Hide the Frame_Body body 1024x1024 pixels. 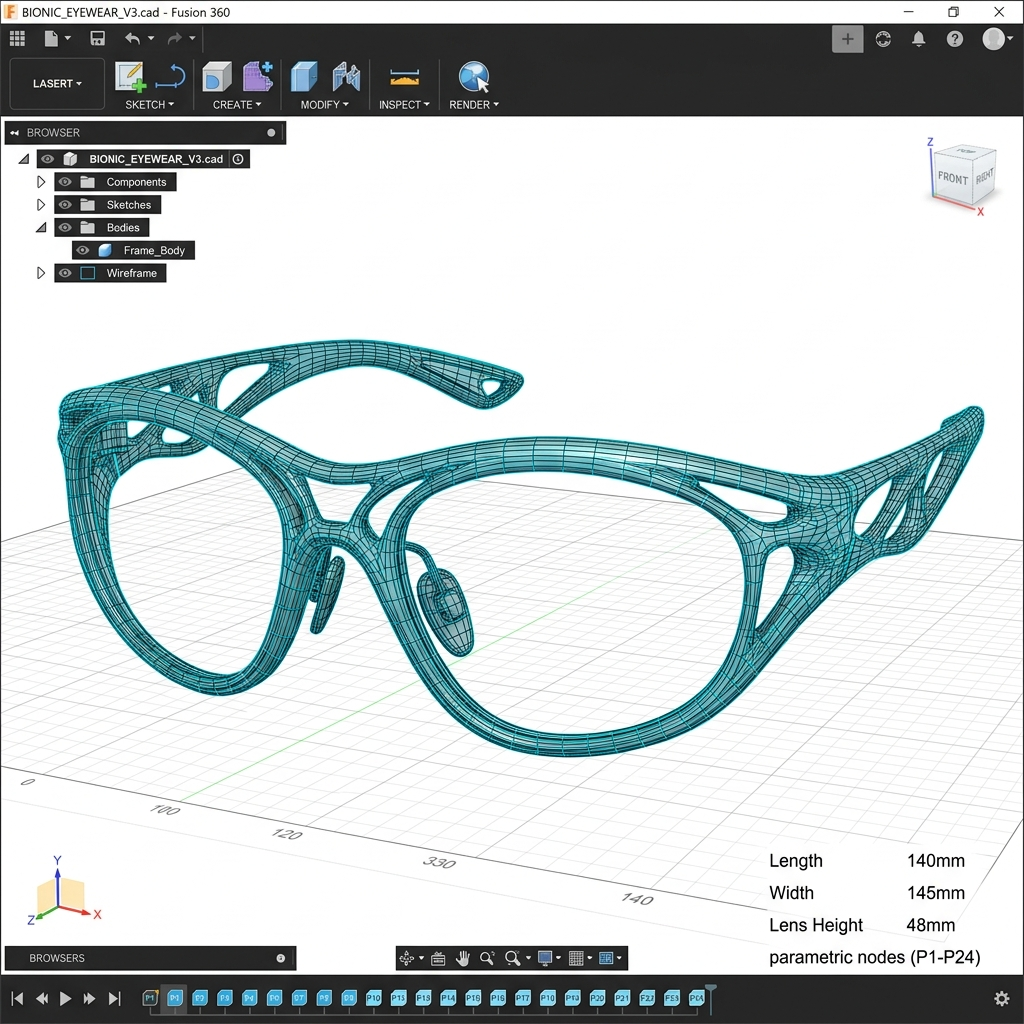coord(82,250)
